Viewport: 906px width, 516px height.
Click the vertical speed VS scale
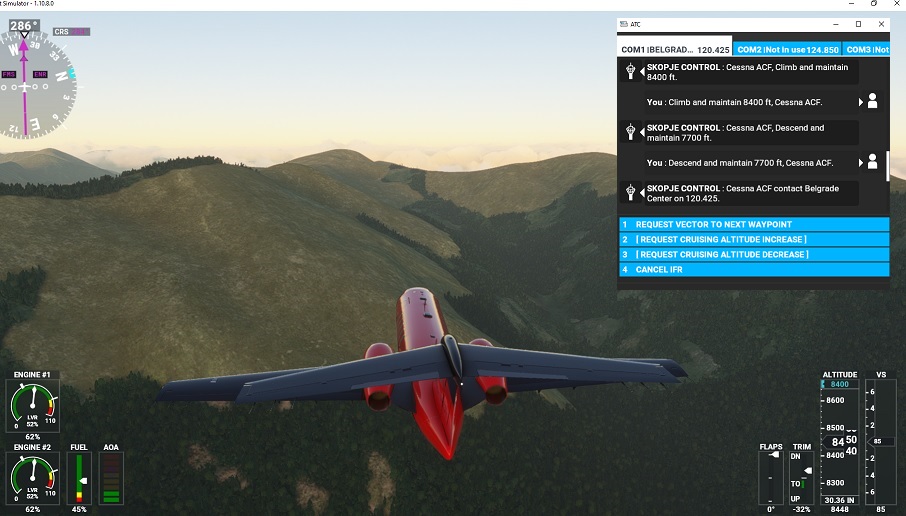pyautogui.click(x=881, y=441)
